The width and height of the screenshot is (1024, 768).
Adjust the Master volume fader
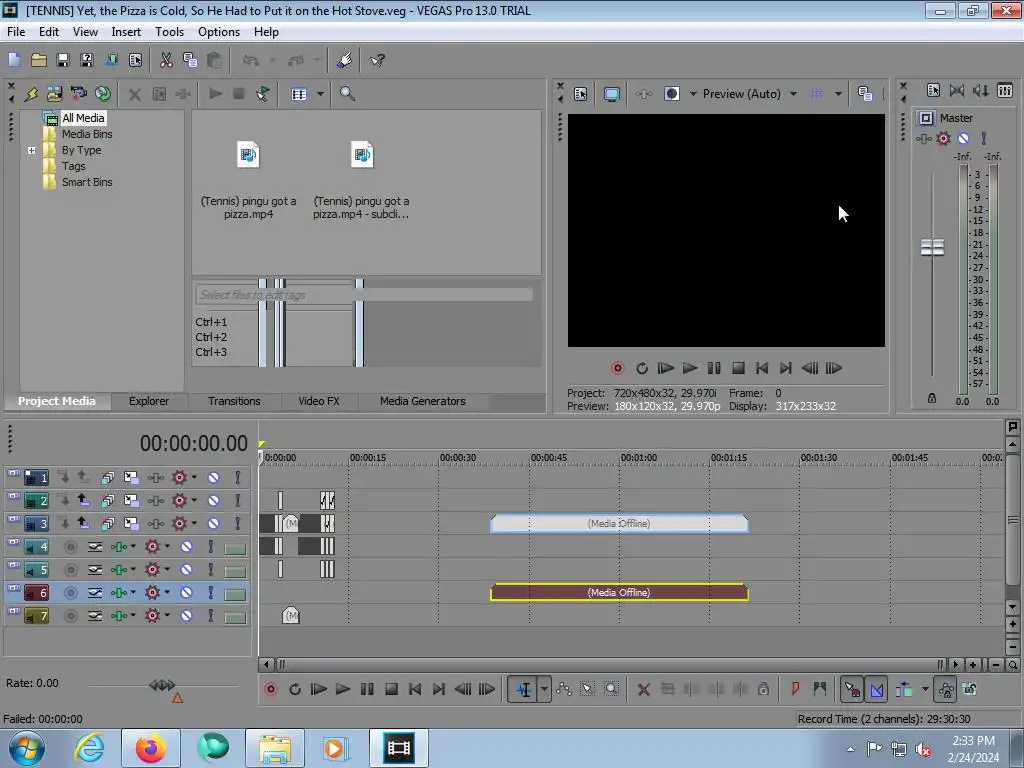[x=933, y=248]
